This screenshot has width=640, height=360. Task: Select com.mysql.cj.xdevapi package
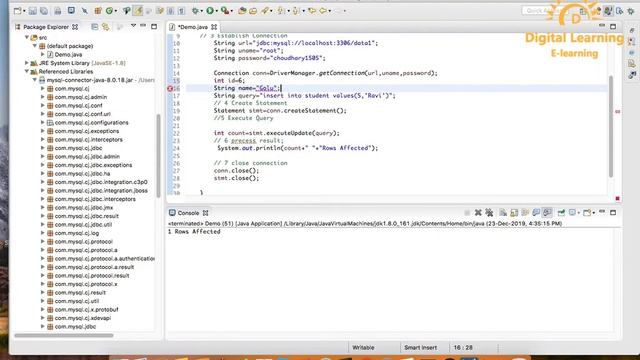[83, 318]
